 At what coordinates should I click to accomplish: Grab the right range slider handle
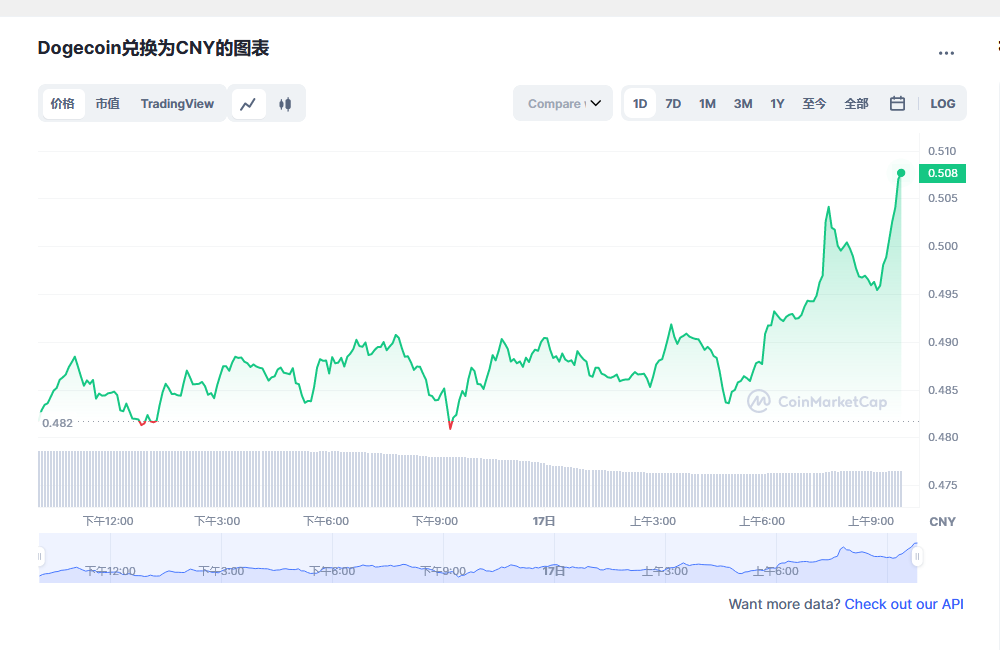pos(916,557)
